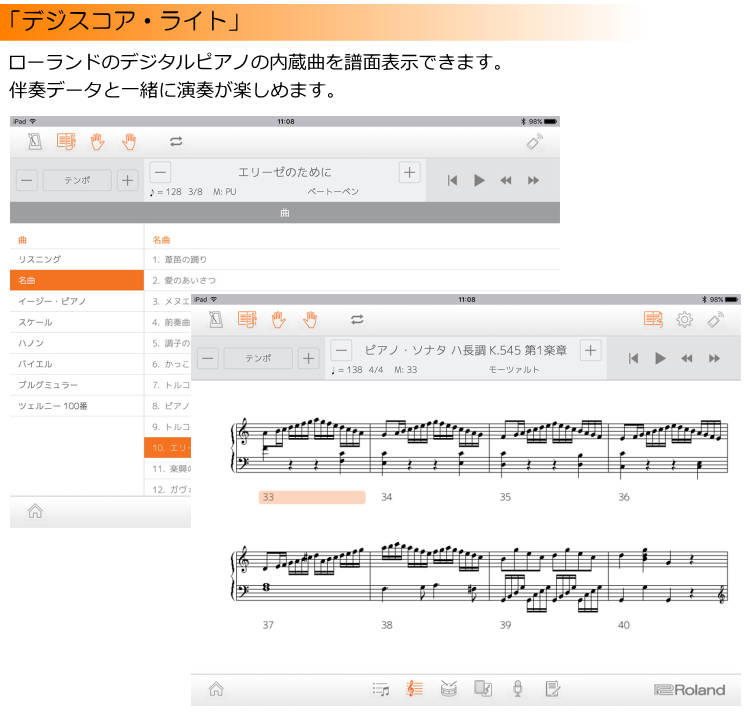Choose song number 12 in the list
The height and width of the screenshot is (718, 750).
[x=168, y=489]
